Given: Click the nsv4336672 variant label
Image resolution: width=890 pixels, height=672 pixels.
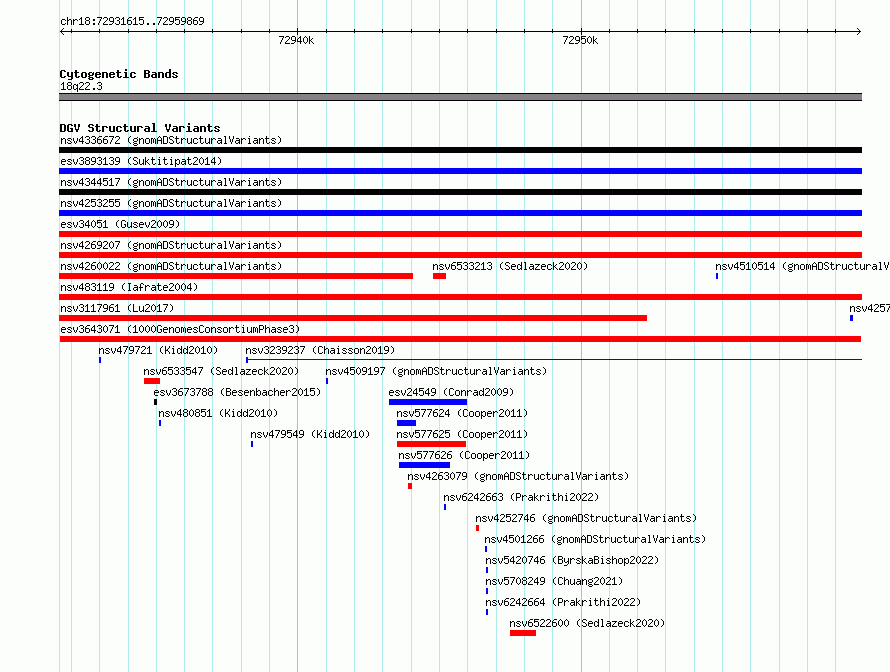Looking at the screenshot, I should coord(171,140).
